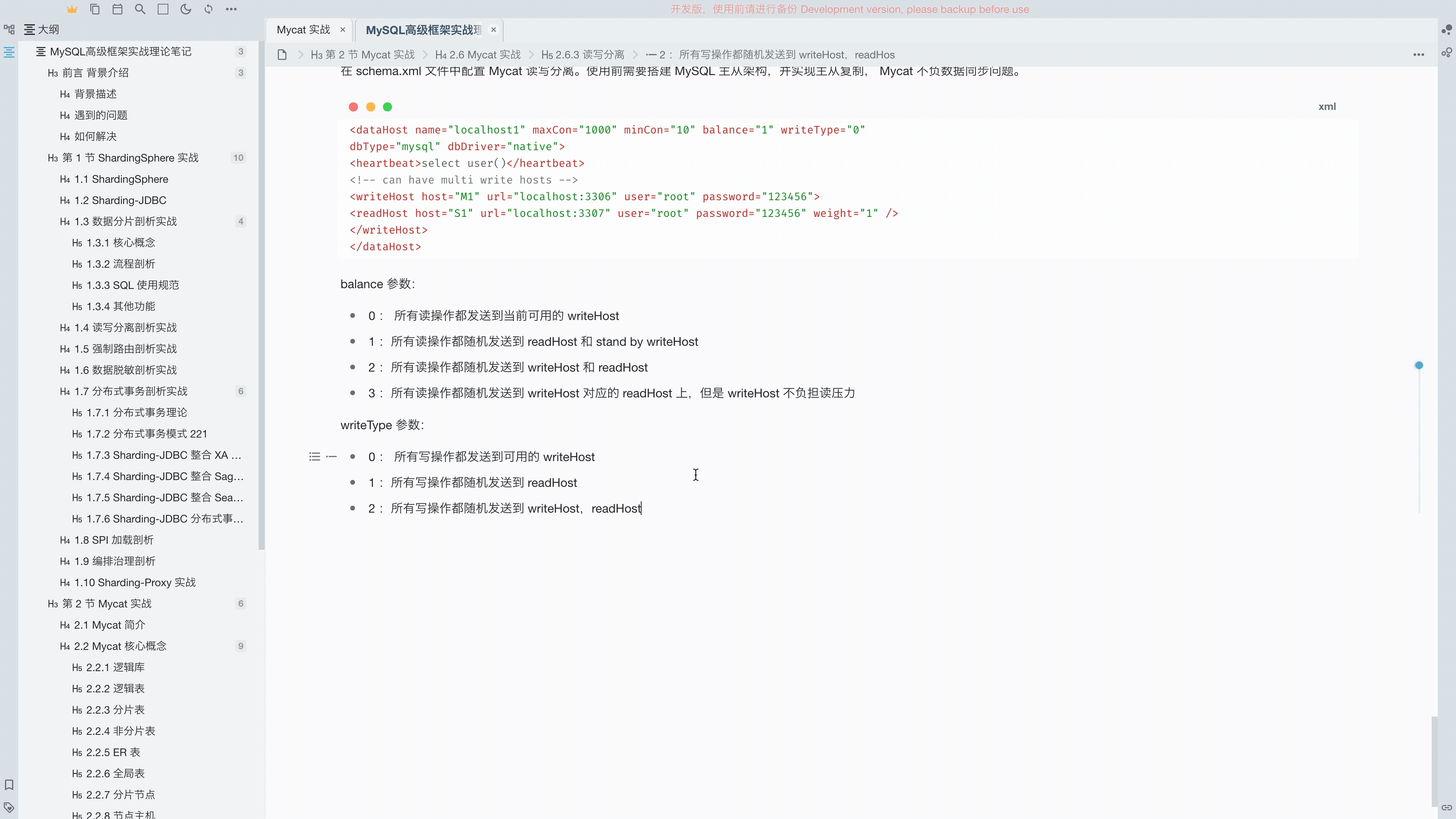Image resolution: width=1456 pixels, height=819 pixels.
Task: Click the 2.6 Mycat 实战 breadcrumb item
Action: [478, 54]
